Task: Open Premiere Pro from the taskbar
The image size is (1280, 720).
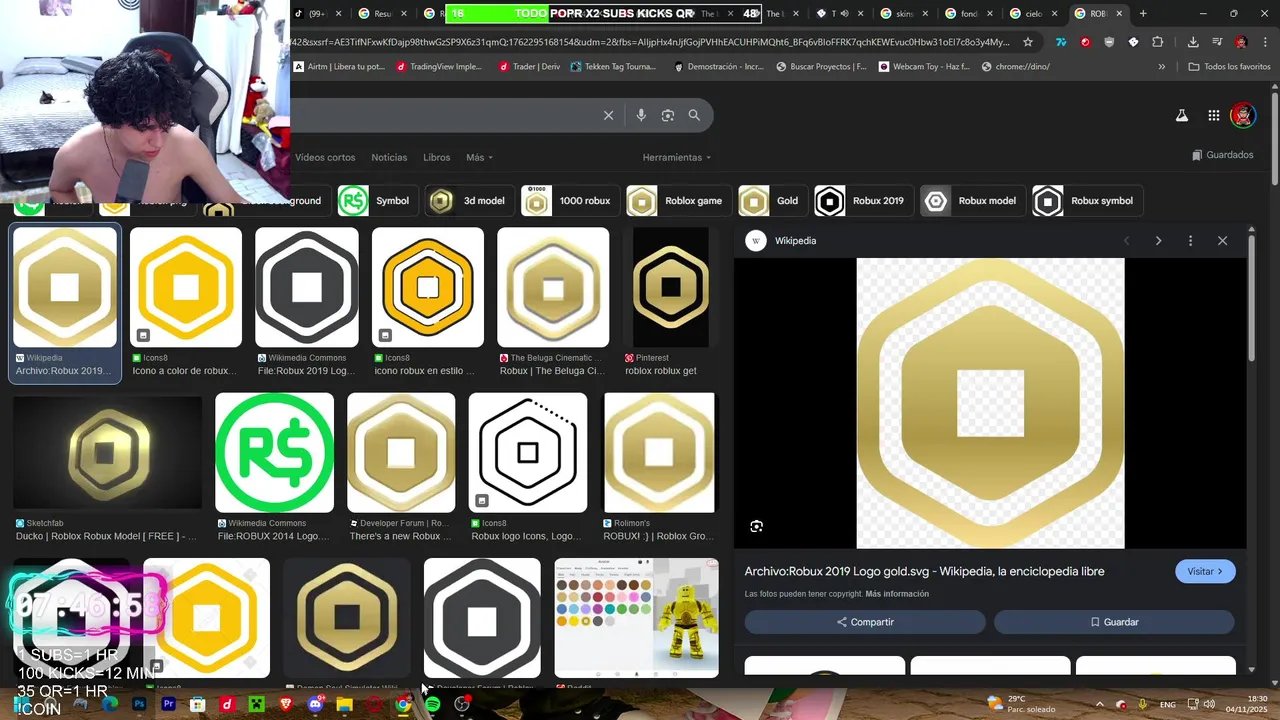Action: tap(168, 704)
